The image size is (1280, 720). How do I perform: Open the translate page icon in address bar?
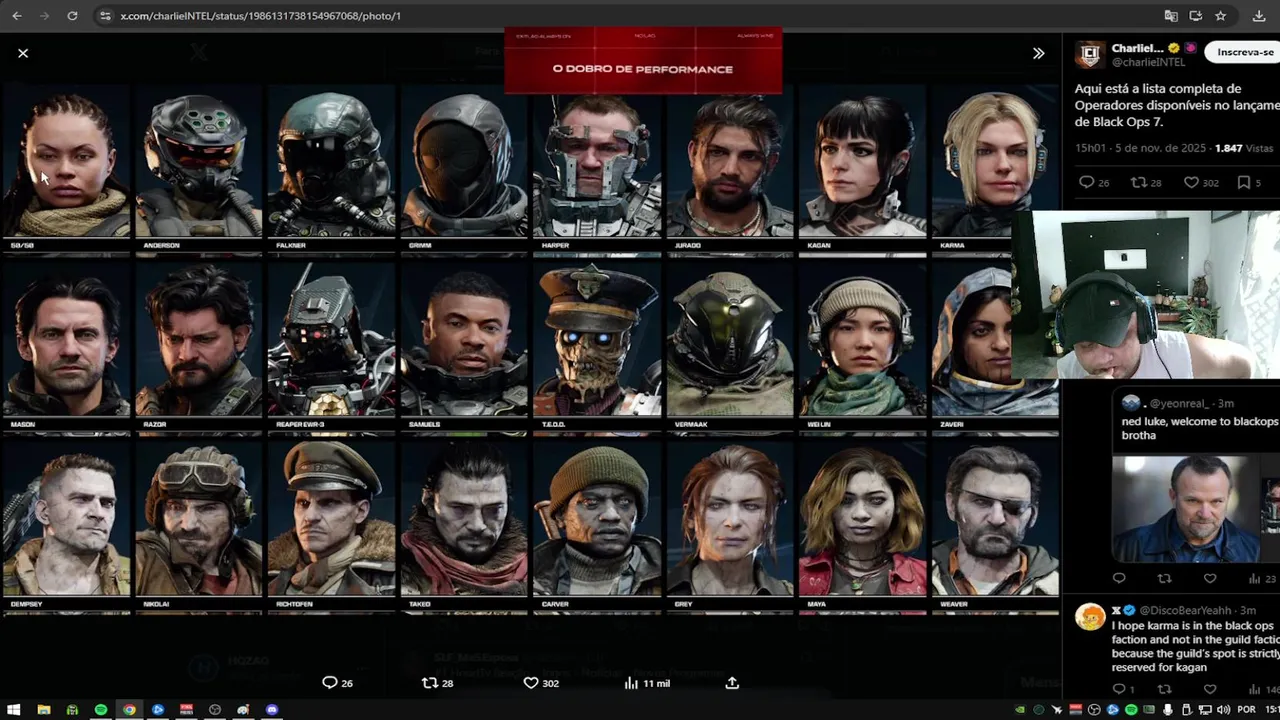click(1171, 16)
